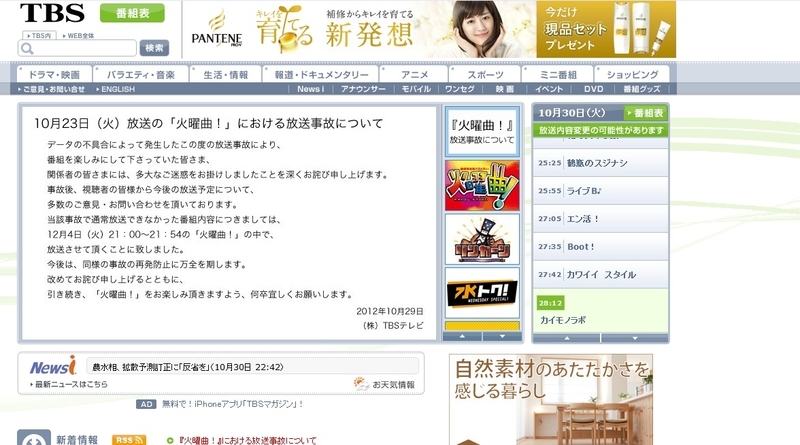Open 27:35 Boot! schedule entry
Viewport: 800px width, 445px height.
coord(601,246)
